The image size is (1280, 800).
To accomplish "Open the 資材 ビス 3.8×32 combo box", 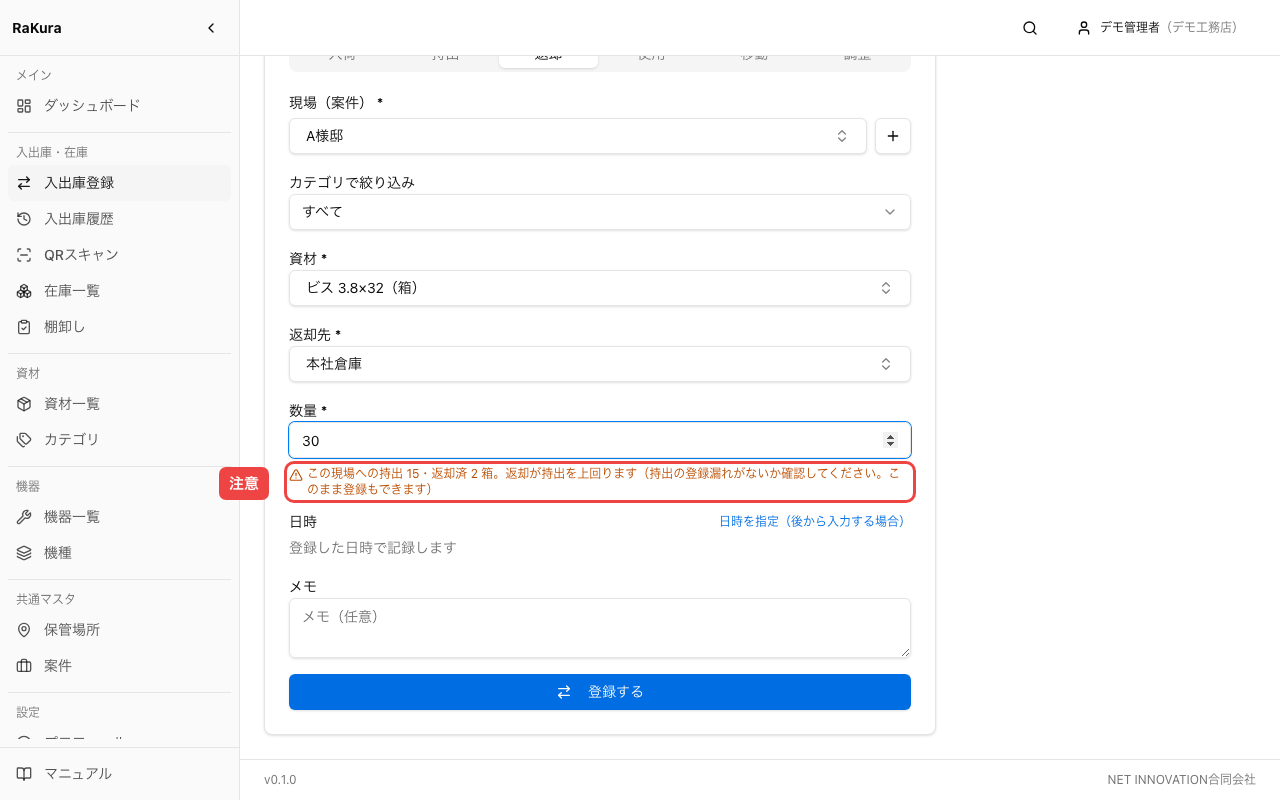I will 600,288.
